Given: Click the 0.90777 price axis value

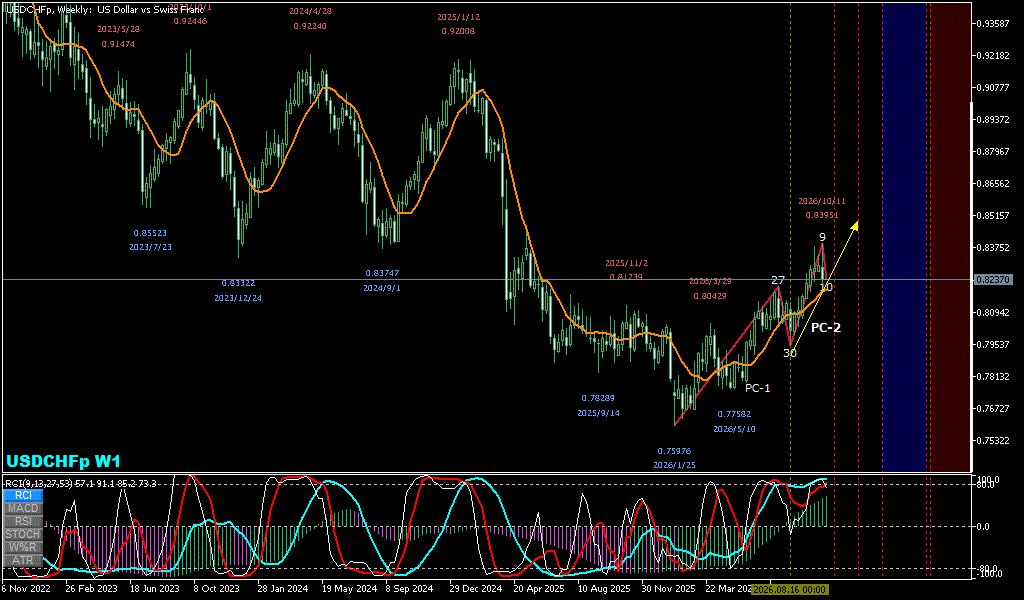Looking at the screenshot, I should click(993, 87).
